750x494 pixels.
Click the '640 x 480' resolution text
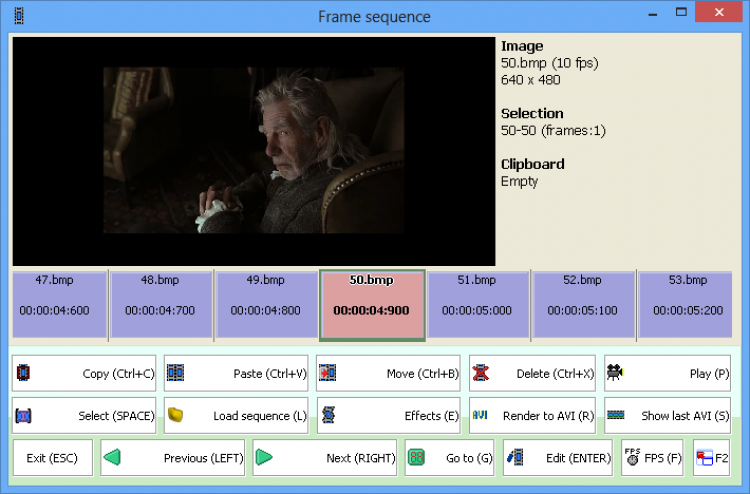[x=530, y=80]
